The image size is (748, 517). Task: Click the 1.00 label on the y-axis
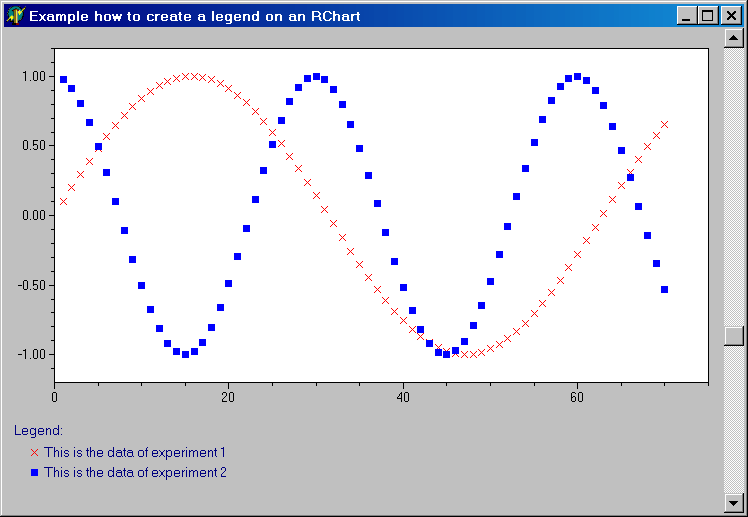point(33,77)
